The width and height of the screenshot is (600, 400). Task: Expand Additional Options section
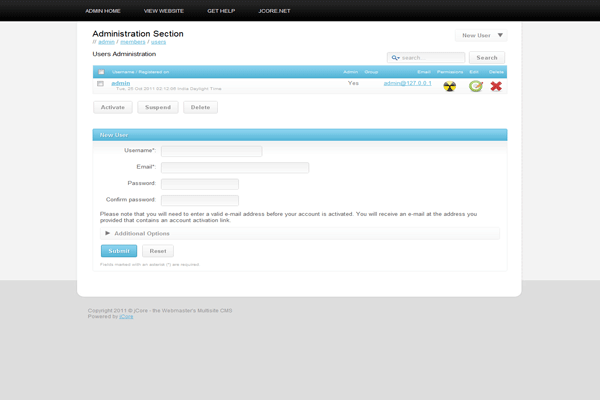click(300, 233)
